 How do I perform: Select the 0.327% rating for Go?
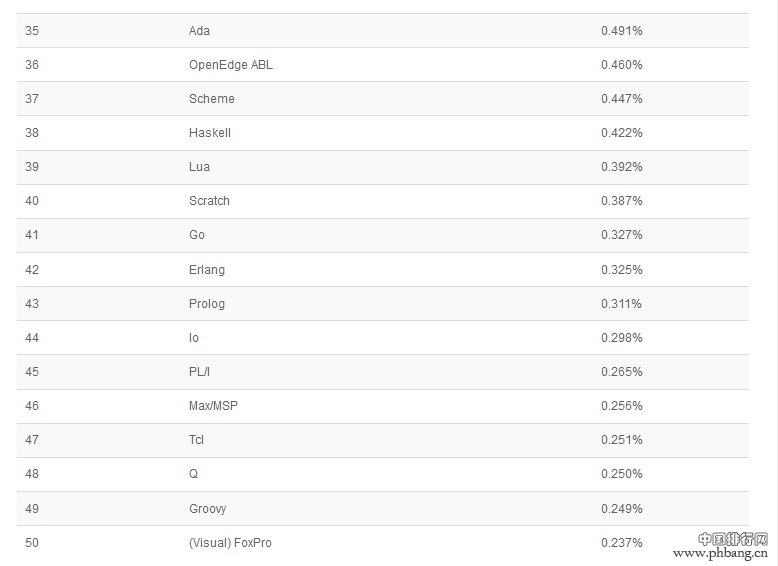click(x=621, y=235)
